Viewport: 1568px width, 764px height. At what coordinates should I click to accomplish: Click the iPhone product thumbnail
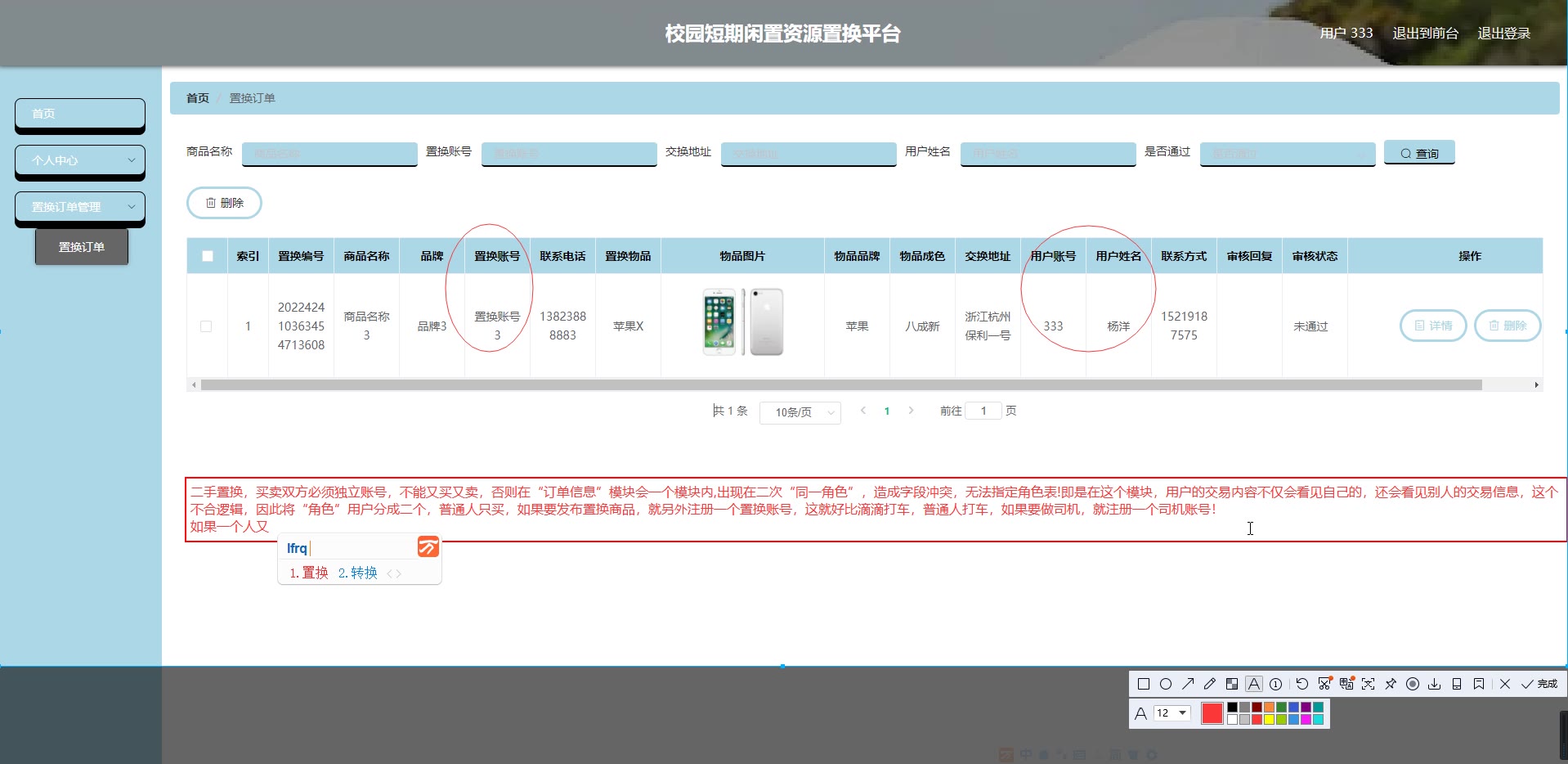coord(743,321)
